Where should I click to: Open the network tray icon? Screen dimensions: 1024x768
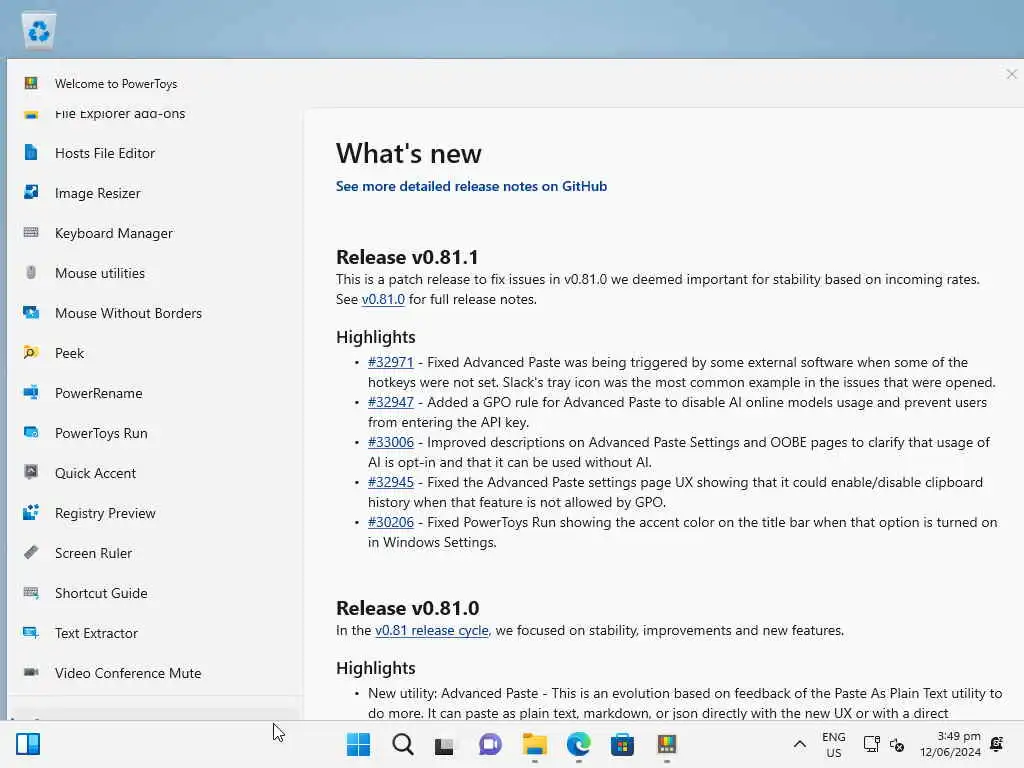(x=871, y=744)
